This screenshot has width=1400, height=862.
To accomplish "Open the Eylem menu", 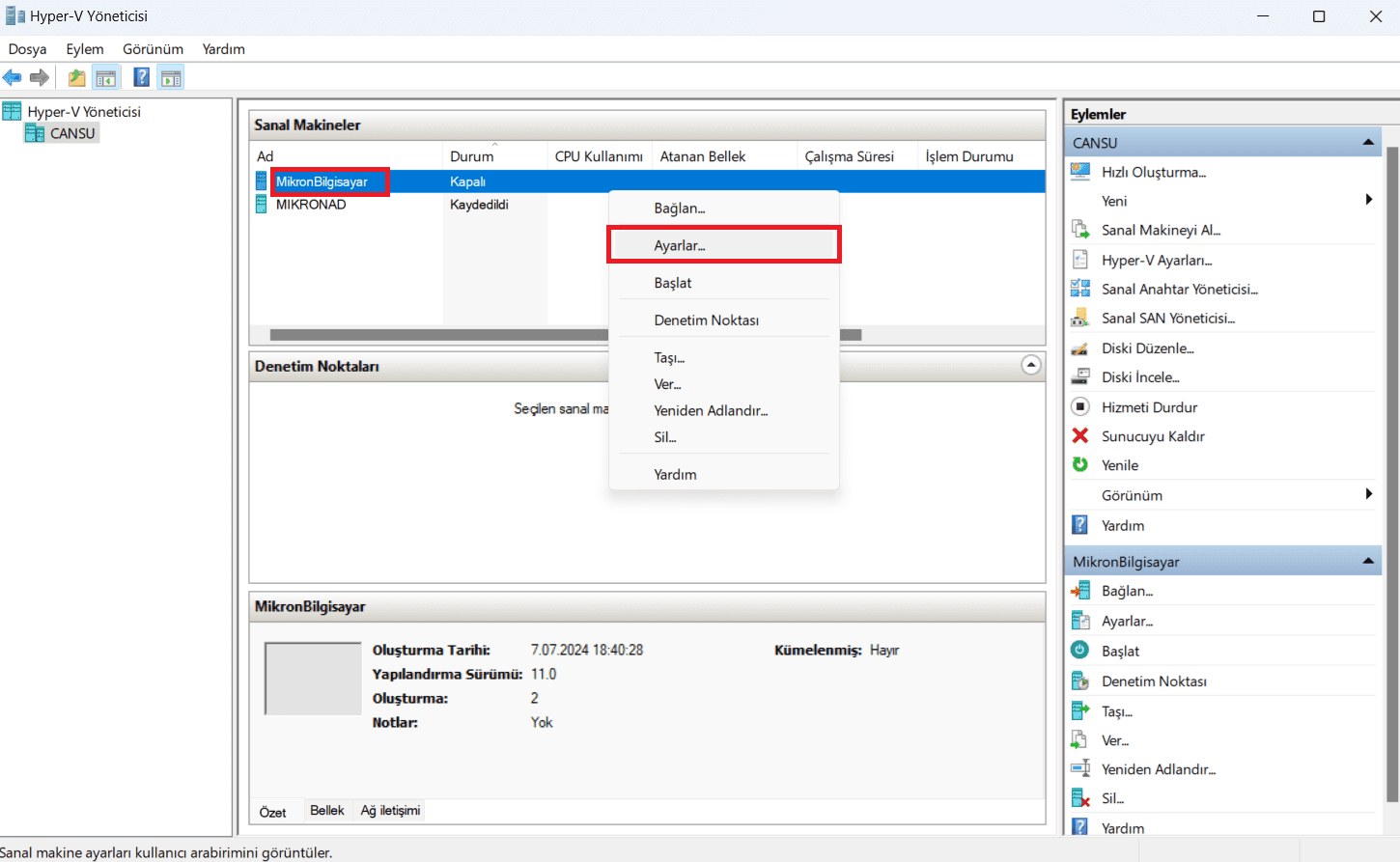I will (85, 49).
